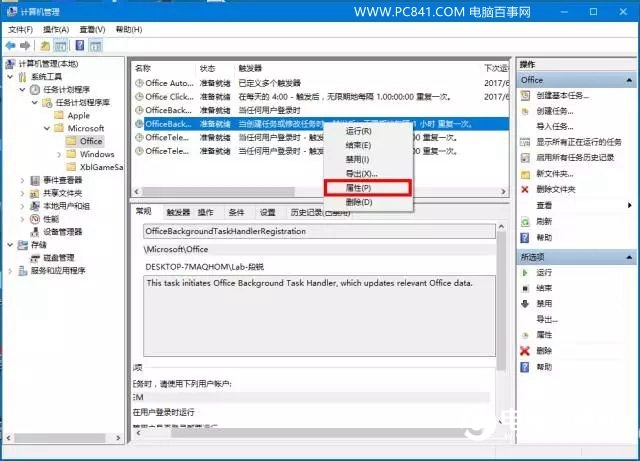This screenshot has height=461, width=640.
Task: Collapse the 任务计划程序 tree node
Action: (22, 89)
